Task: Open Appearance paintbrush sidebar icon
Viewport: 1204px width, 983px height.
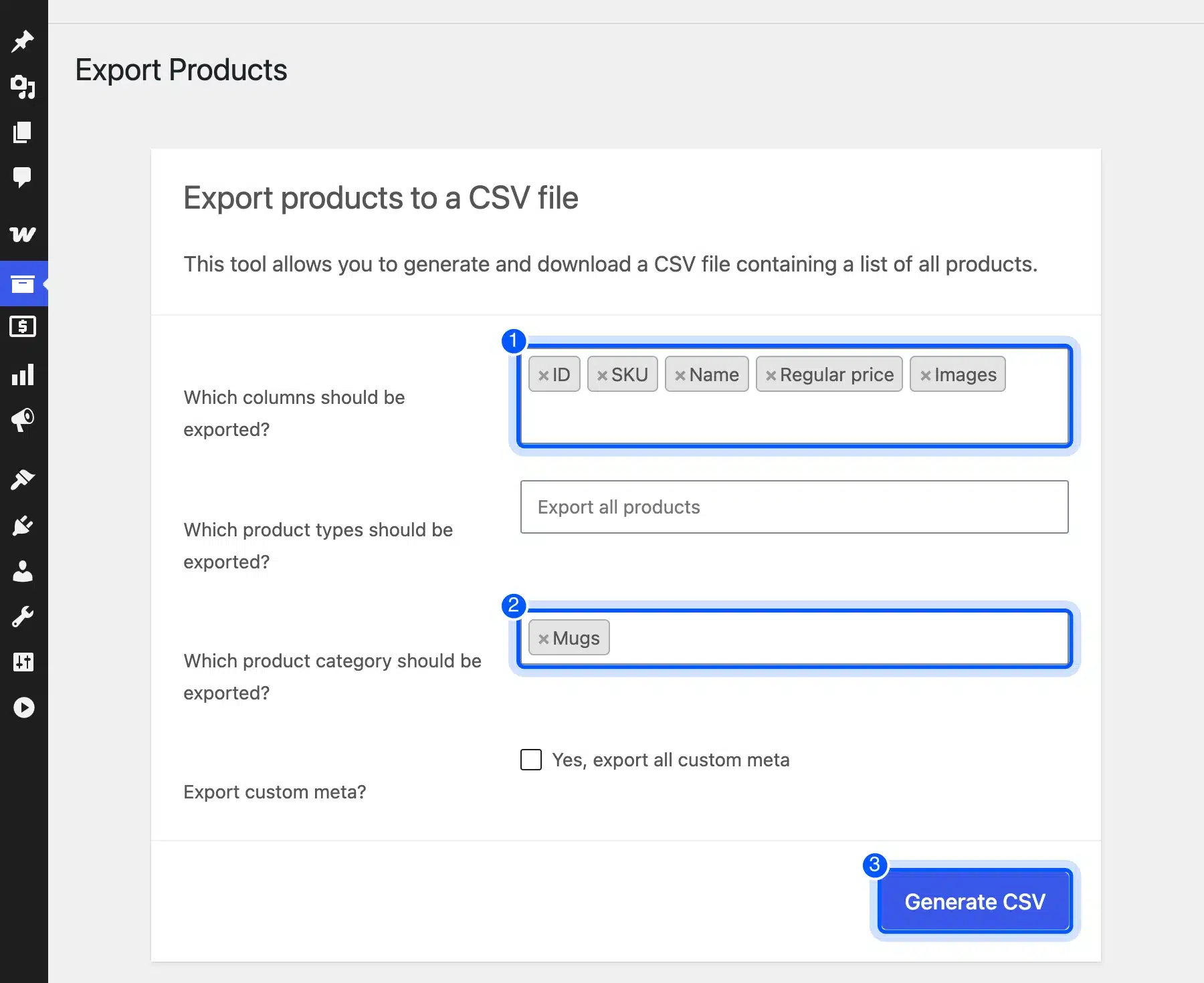Action: click(23, 479)
